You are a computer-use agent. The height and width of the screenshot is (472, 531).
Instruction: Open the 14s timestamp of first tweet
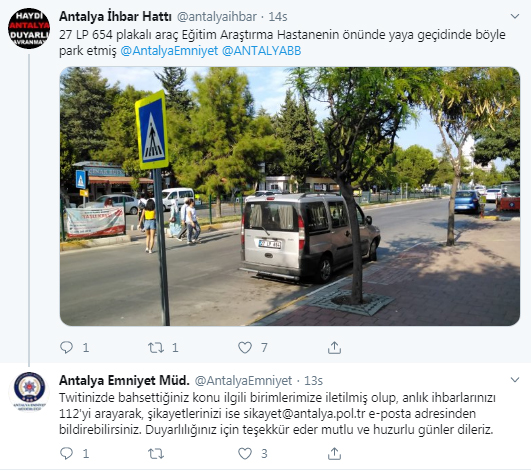click(278, 17)
